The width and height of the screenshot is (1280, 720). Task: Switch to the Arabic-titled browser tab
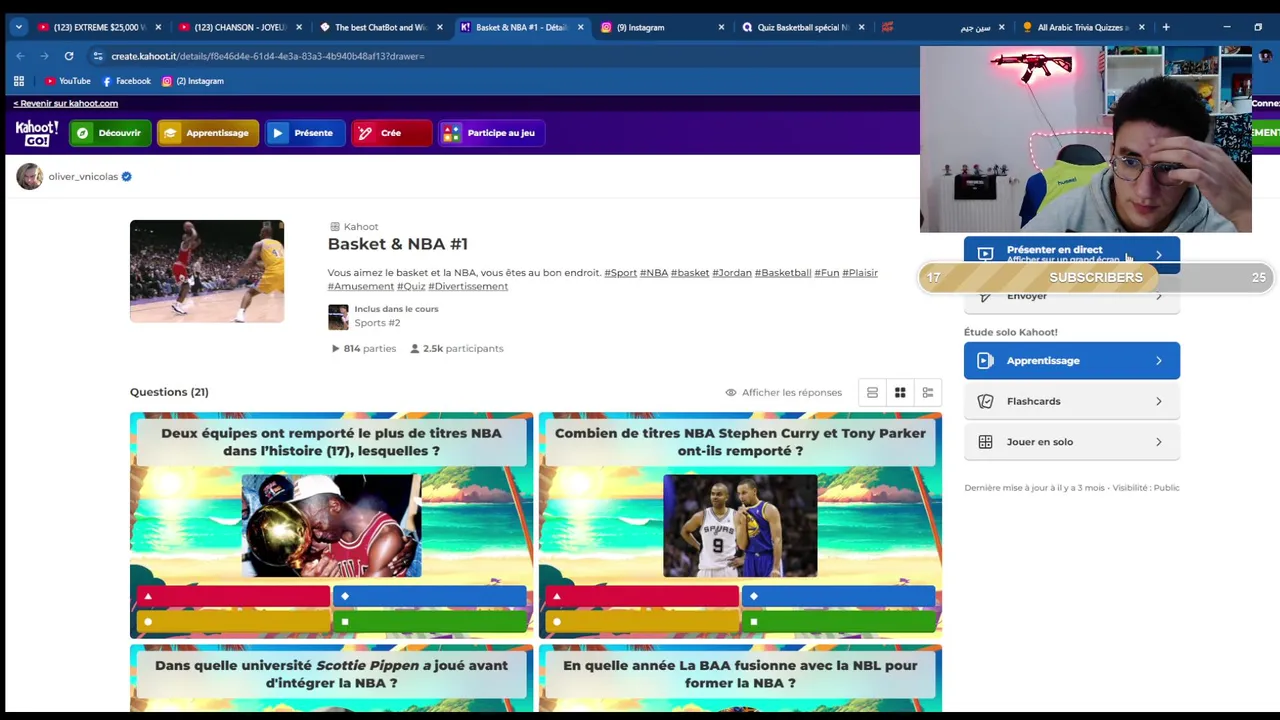942,27
